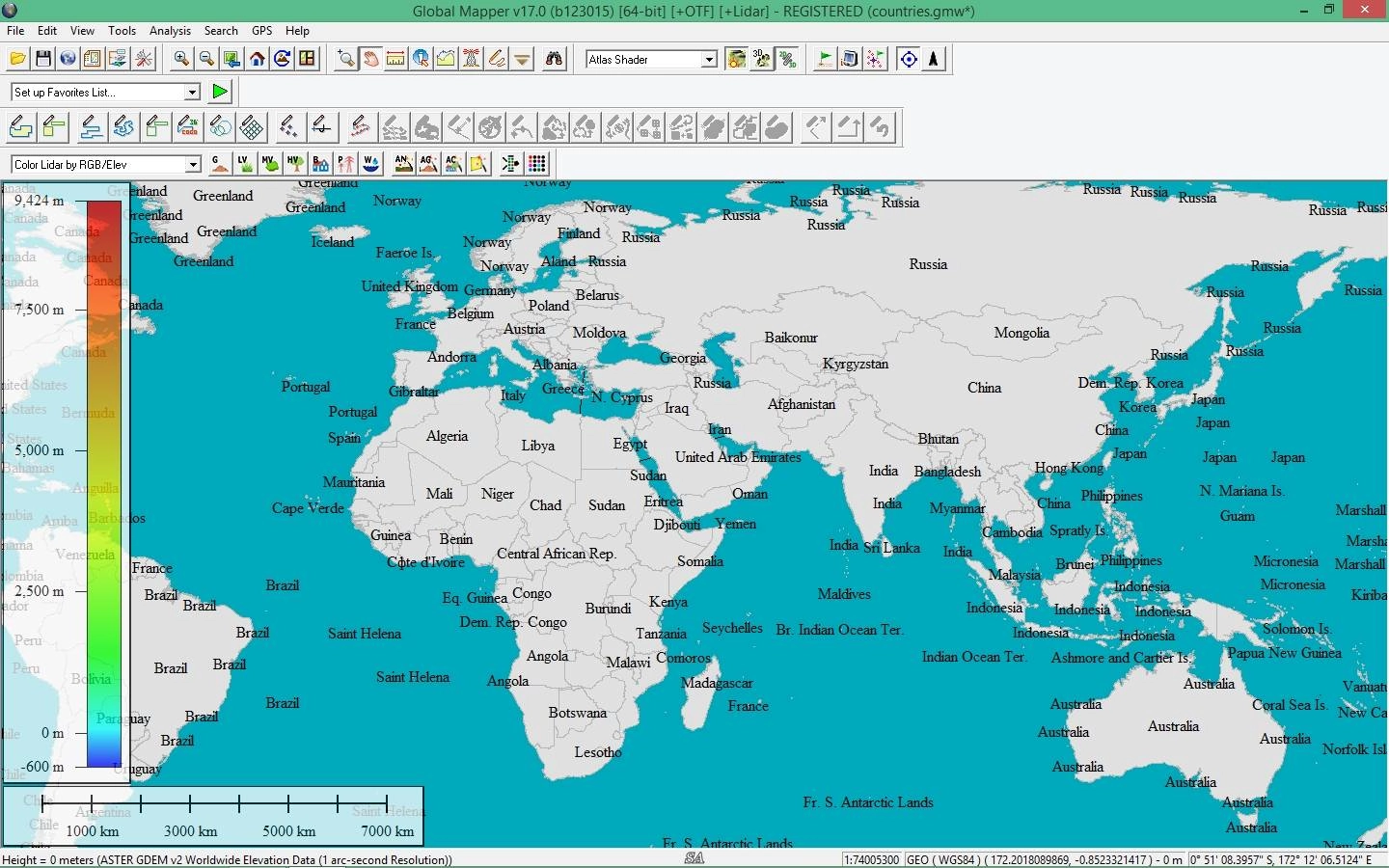The width and height of the screenshot is (1389, 868).
Task: Open the online data globe icon
Action: (68, 59)
